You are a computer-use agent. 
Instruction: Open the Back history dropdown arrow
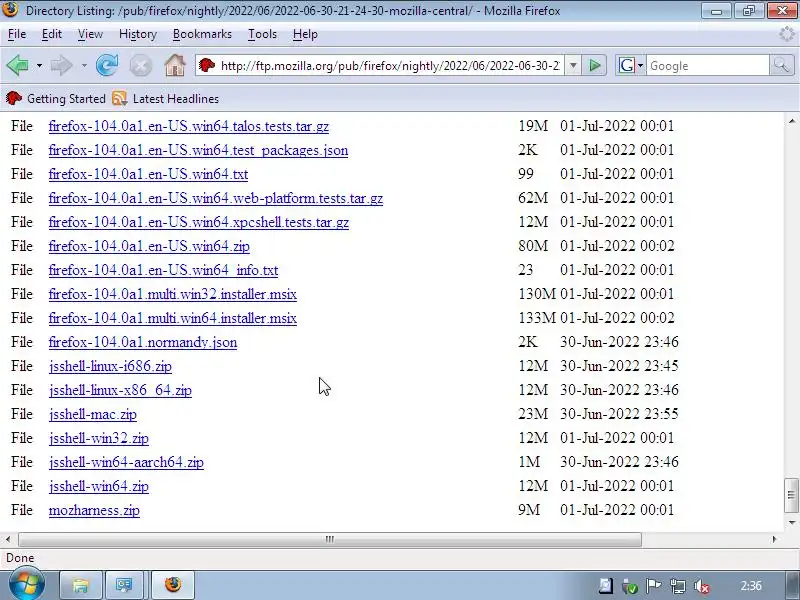39,66
